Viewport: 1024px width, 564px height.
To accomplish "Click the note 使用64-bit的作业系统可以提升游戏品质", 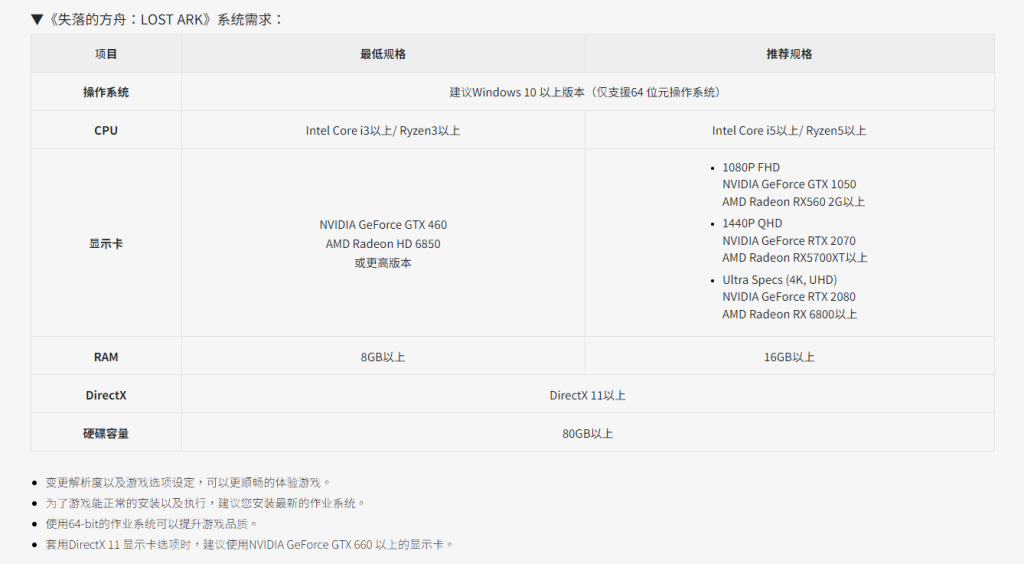I will pyautogui.click(x=151, y=524).
